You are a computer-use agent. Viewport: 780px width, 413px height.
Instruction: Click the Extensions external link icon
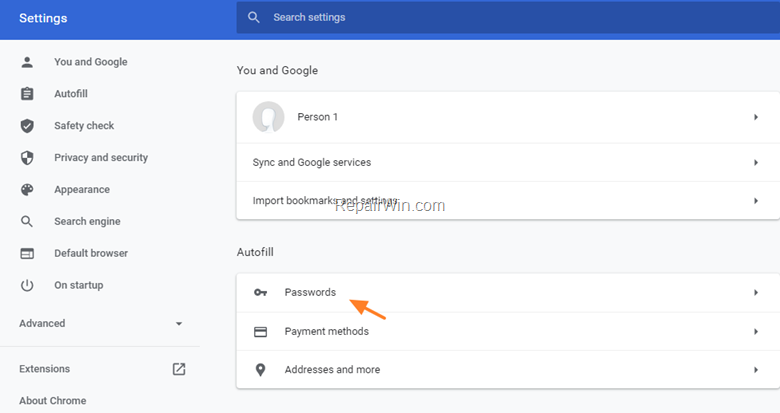click(x=179, y=369)
